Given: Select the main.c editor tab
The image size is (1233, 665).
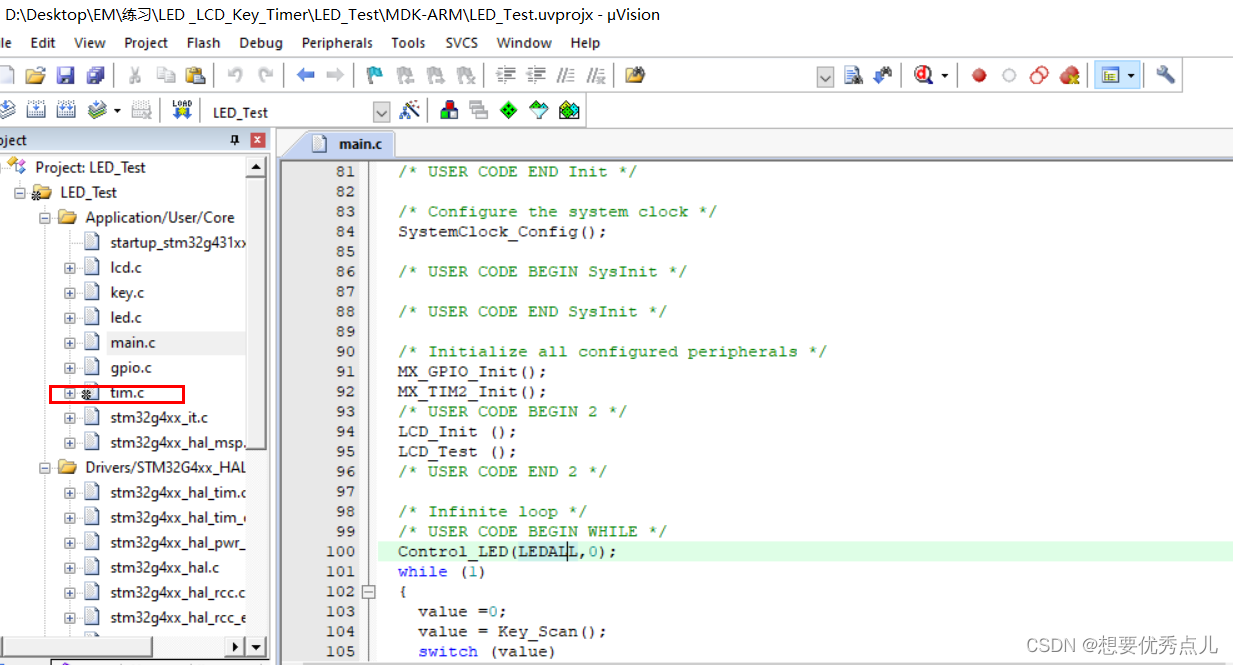Looking at the screenshot, I should pos(362,143).
